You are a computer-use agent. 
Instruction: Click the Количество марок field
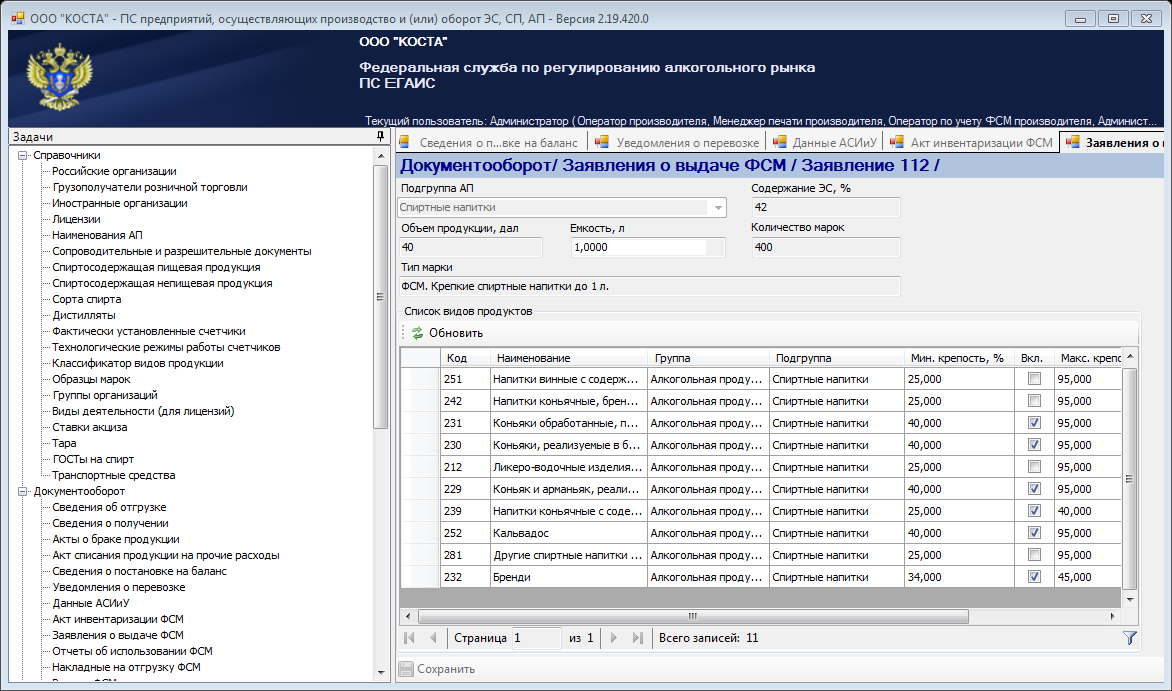825,247
